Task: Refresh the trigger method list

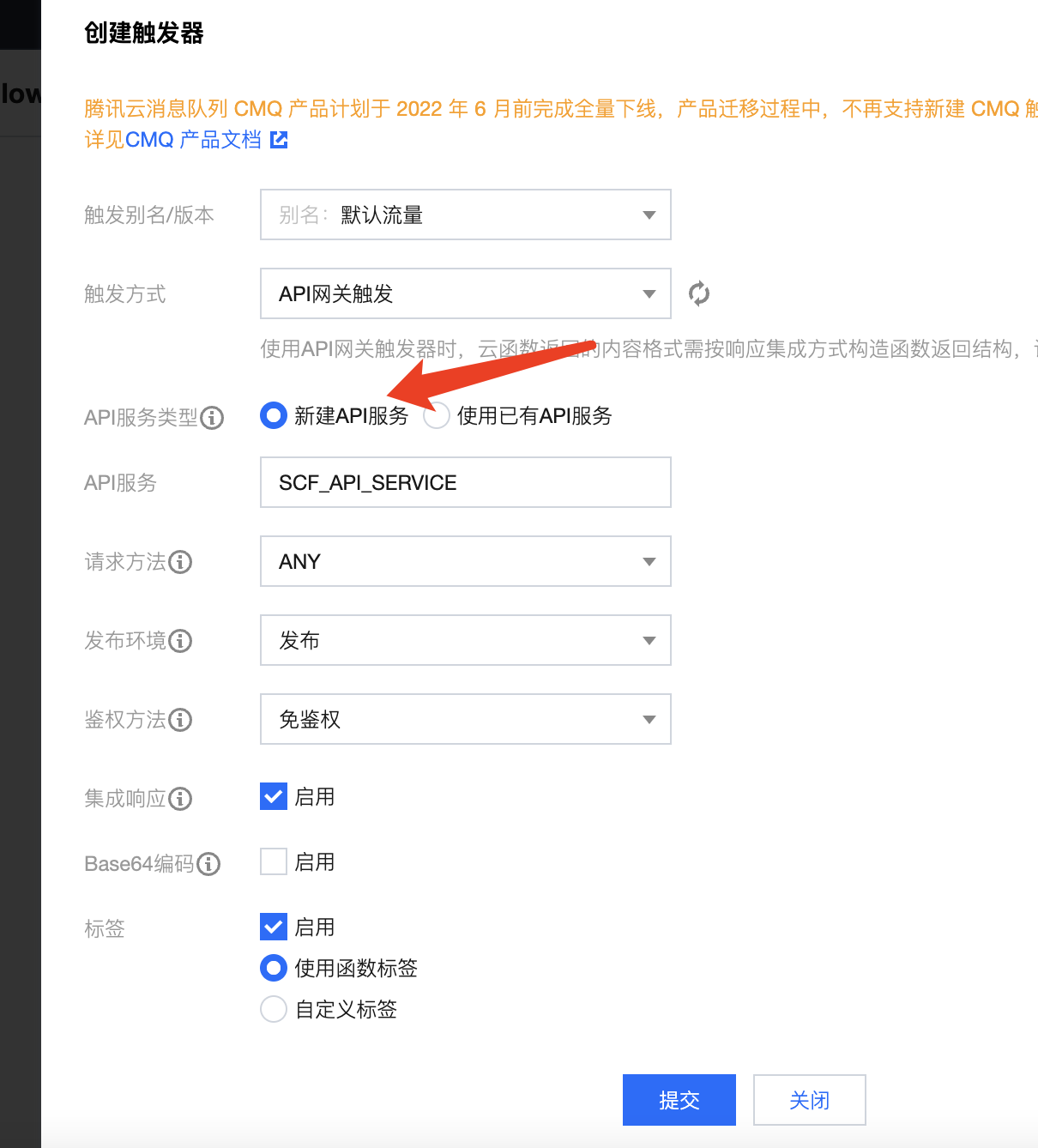Action: (698, 293)
